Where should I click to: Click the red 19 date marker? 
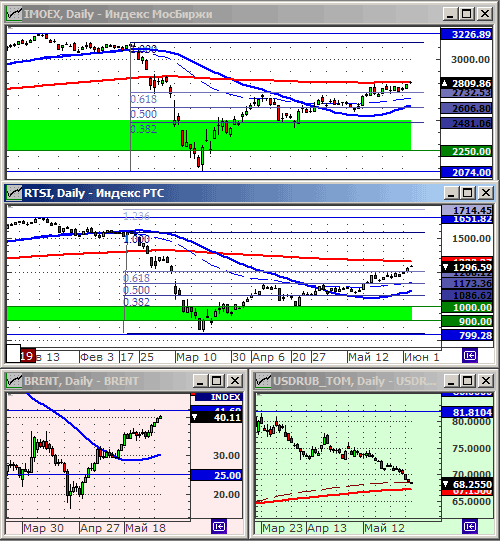click(x=27, y=356)
